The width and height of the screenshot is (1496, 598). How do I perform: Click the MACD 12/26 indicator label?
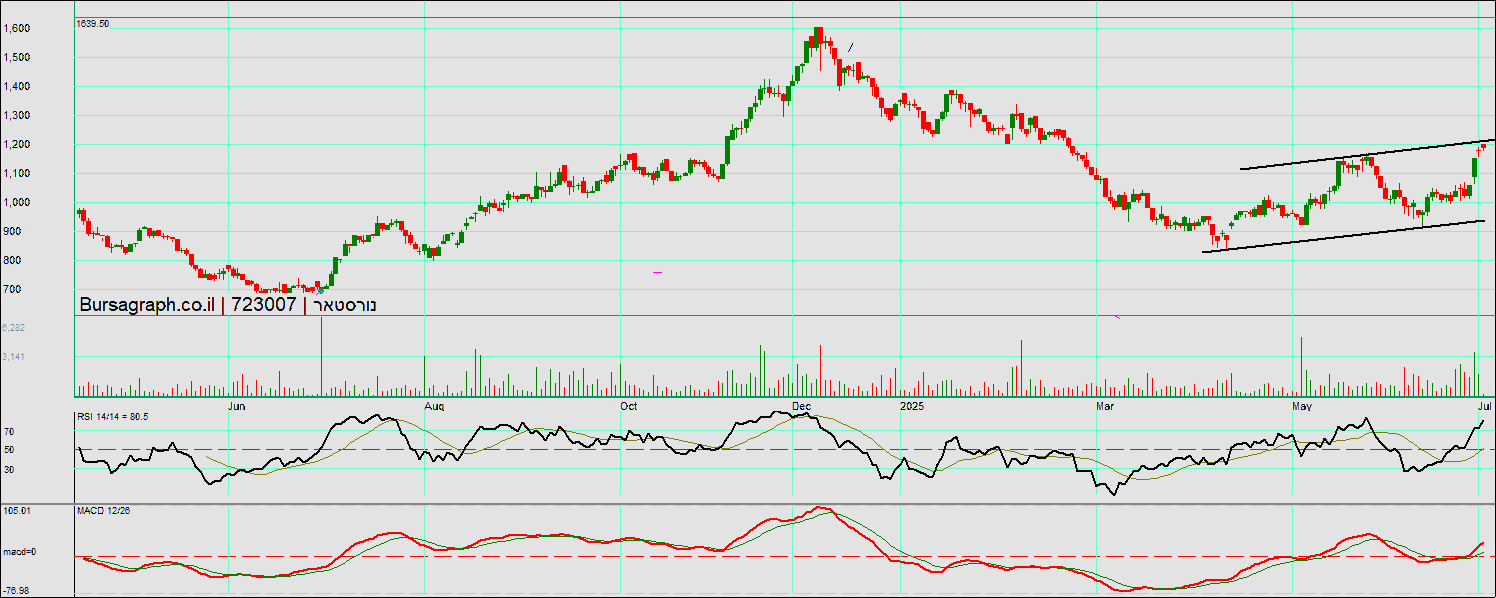[x=104, y=511]
